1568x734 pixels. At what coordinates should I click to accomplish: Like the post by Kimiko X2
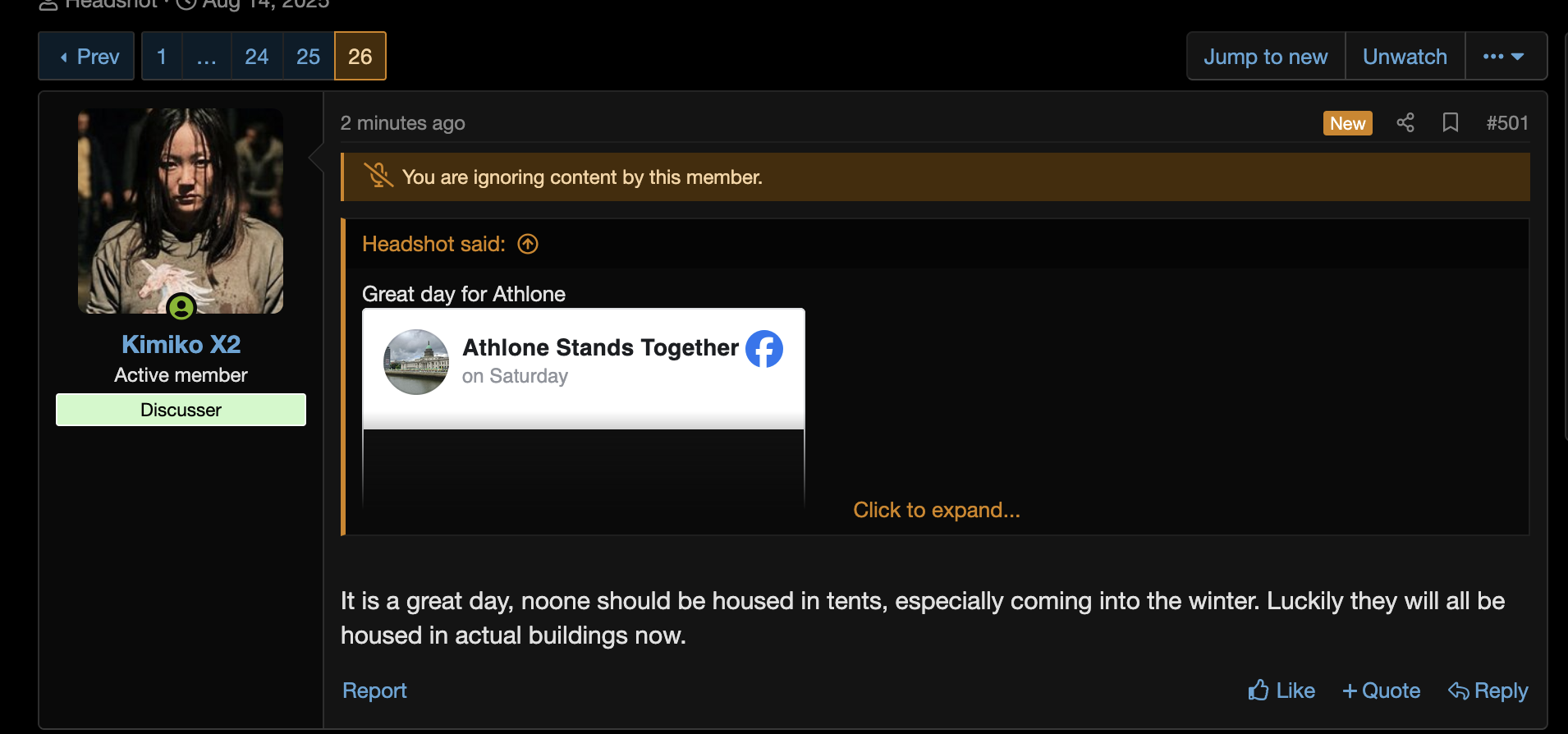1281,690
